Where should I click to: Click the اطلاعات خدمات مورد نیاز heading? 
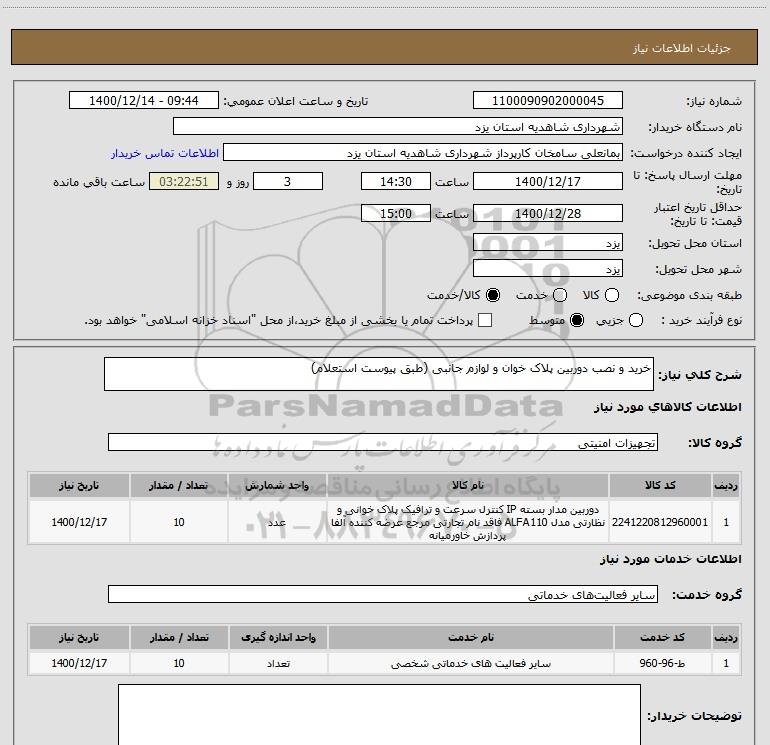pyautogui.click(x=670, y=559)
